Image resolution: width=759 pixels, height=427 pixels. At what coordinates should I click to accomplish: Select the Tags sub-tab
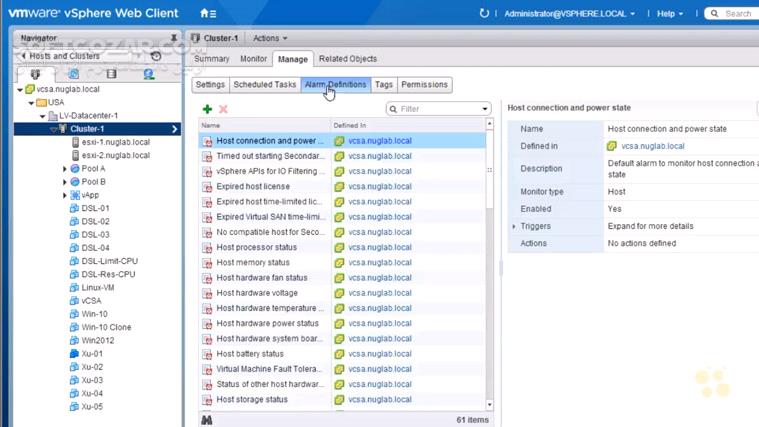coord(384,84)
